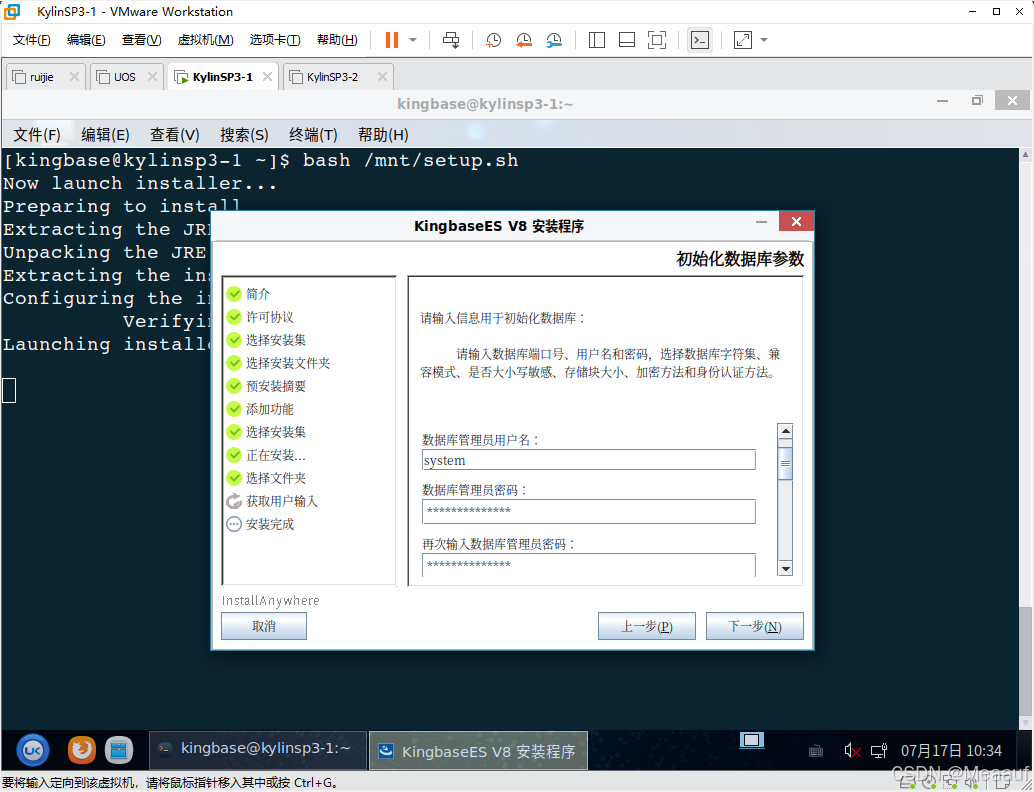The image size is (1034, 792).
Task: Close the UOS tab
Action: click(x=152, y=76)
